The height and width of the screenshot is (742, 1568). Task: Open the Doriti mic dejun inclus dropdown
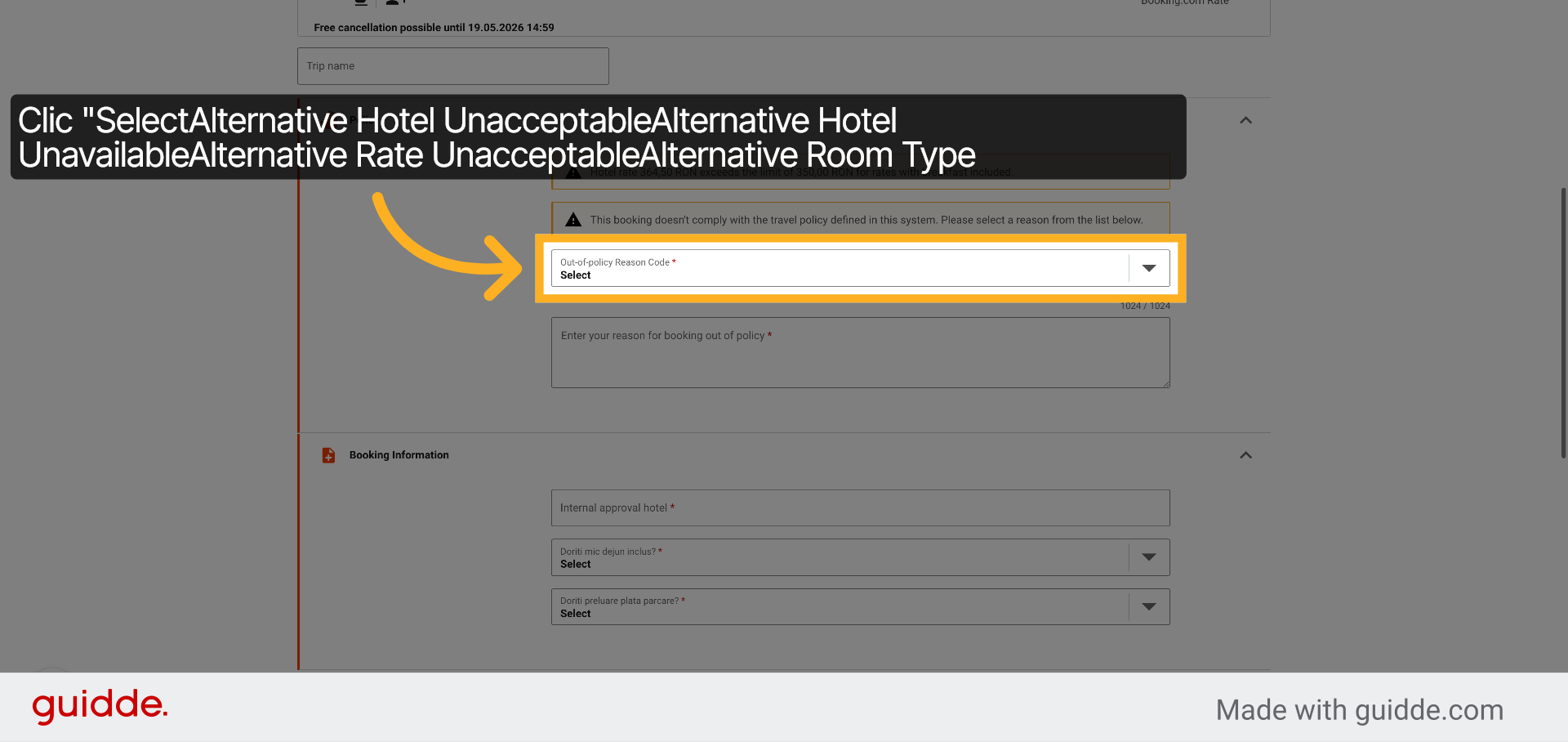[860, 557]
